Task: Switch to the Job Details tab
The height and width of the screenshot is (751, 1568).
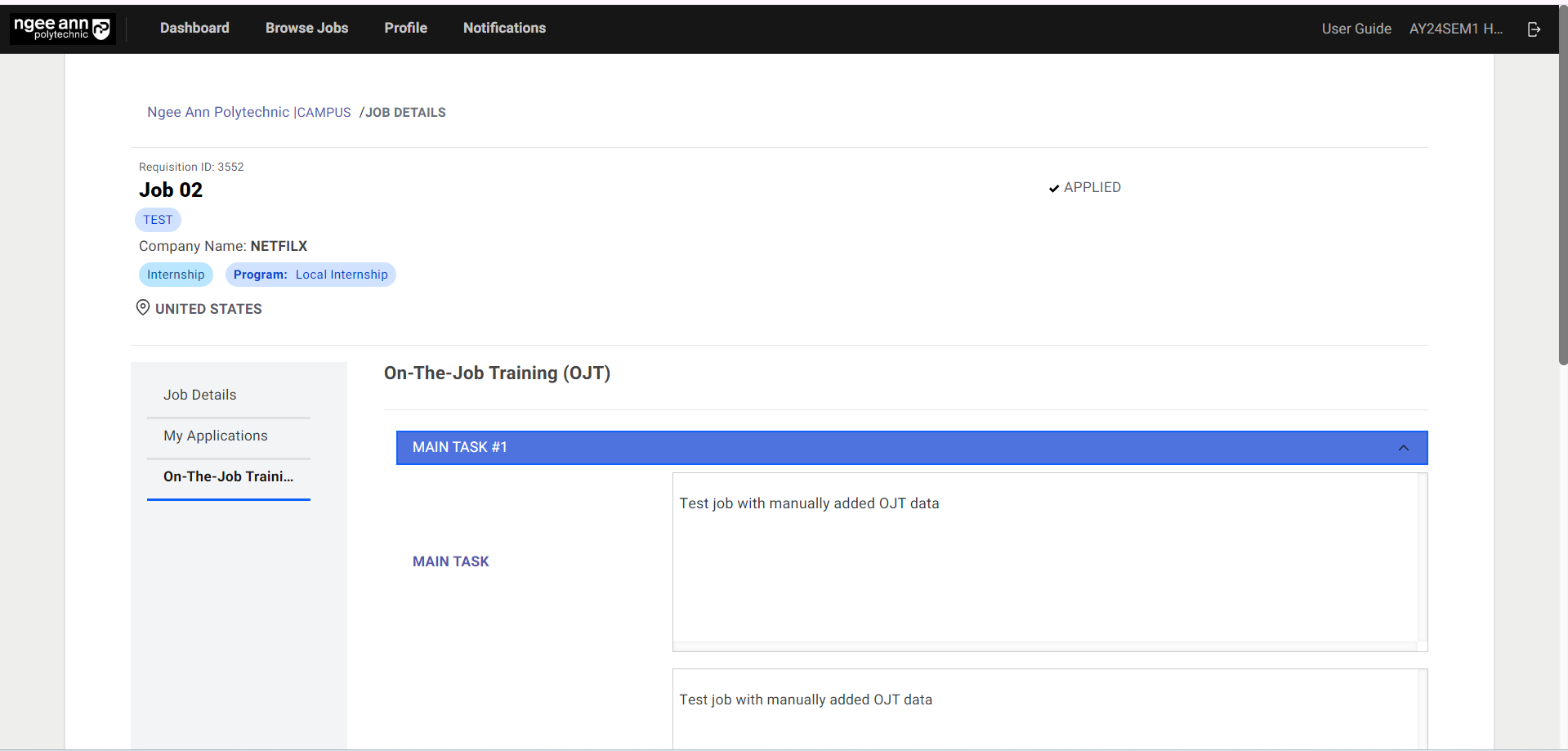Action: pyautogui.click(x=199, y=395)
